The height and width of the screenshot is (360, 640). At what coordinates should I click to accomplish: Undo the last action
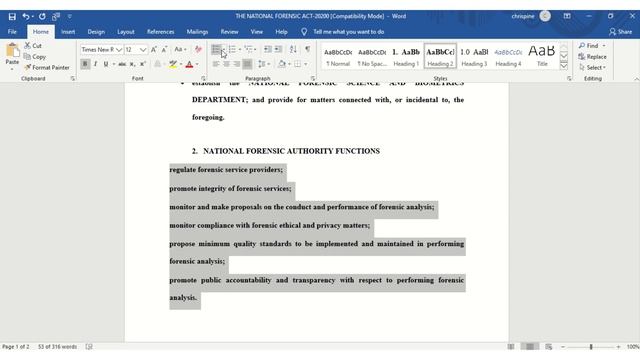coord(26,16)
